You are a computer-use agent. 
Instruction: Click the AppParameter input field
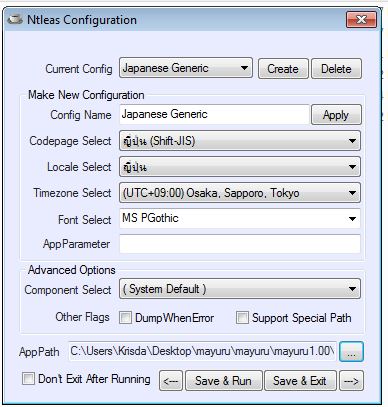(240, 244)
